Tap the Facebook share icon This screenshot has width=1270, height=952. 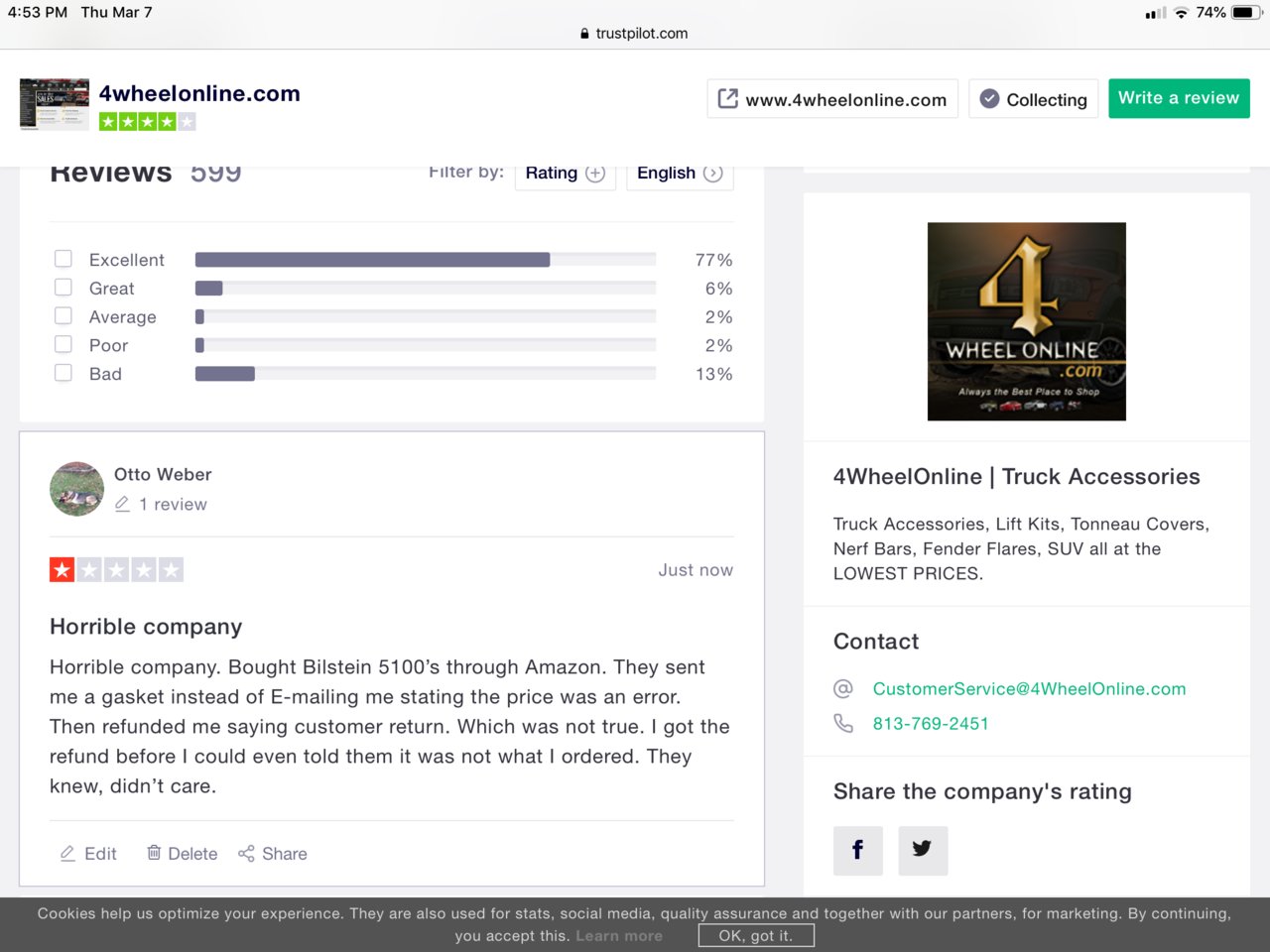(x=857, y=850)
